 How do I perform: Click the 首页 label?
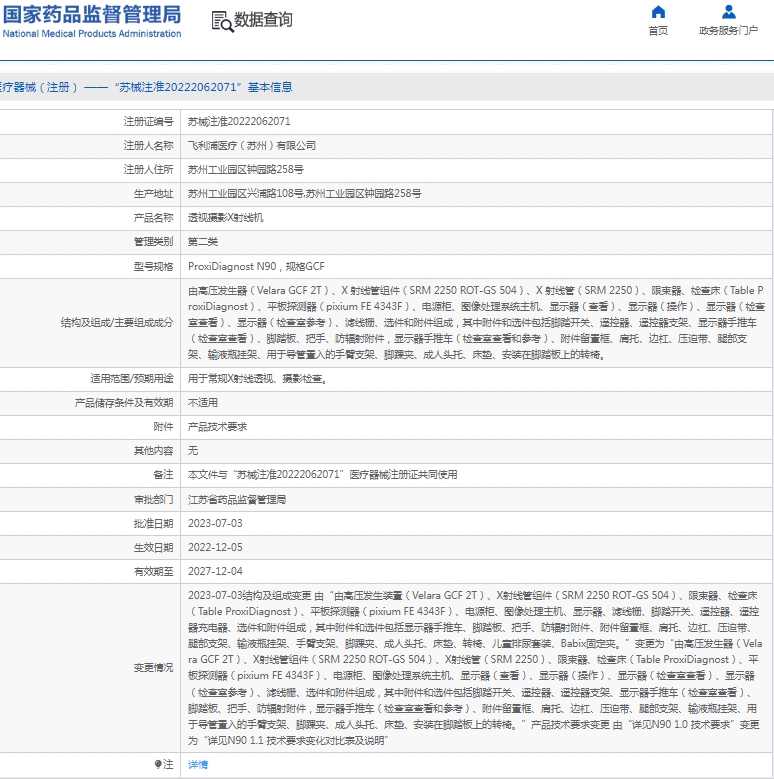click(x=658, y=31)
